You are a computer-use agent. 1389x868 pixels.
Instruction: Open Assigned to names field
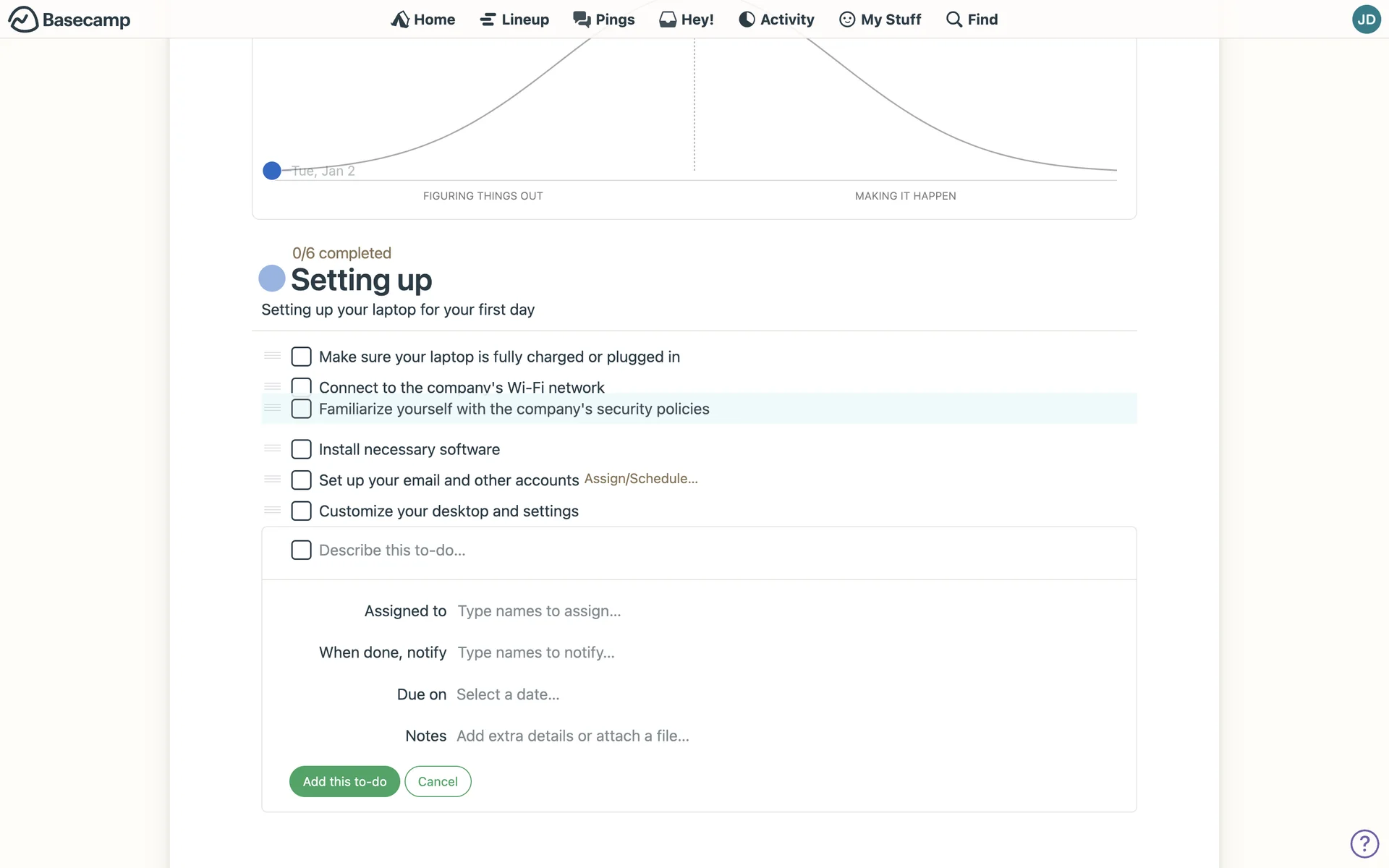(539, 611)
